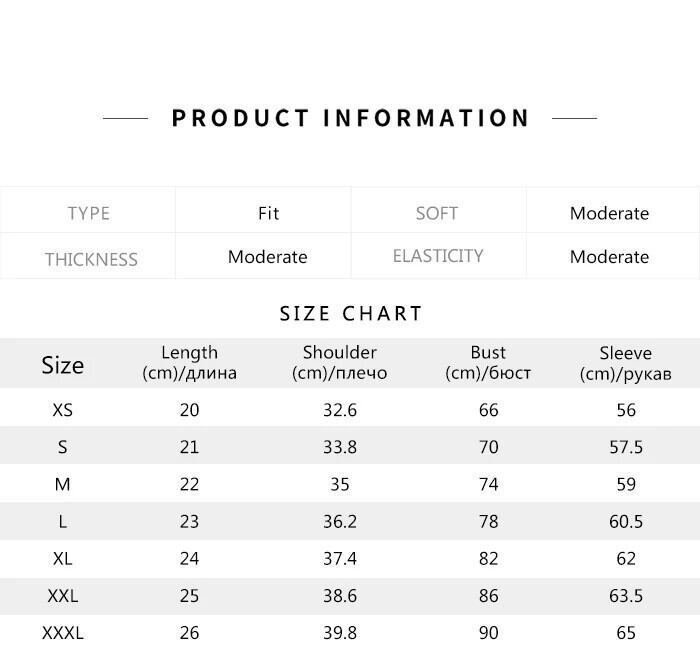
Task: Click the sleeve value 57.5 for S
Action: 625,447
